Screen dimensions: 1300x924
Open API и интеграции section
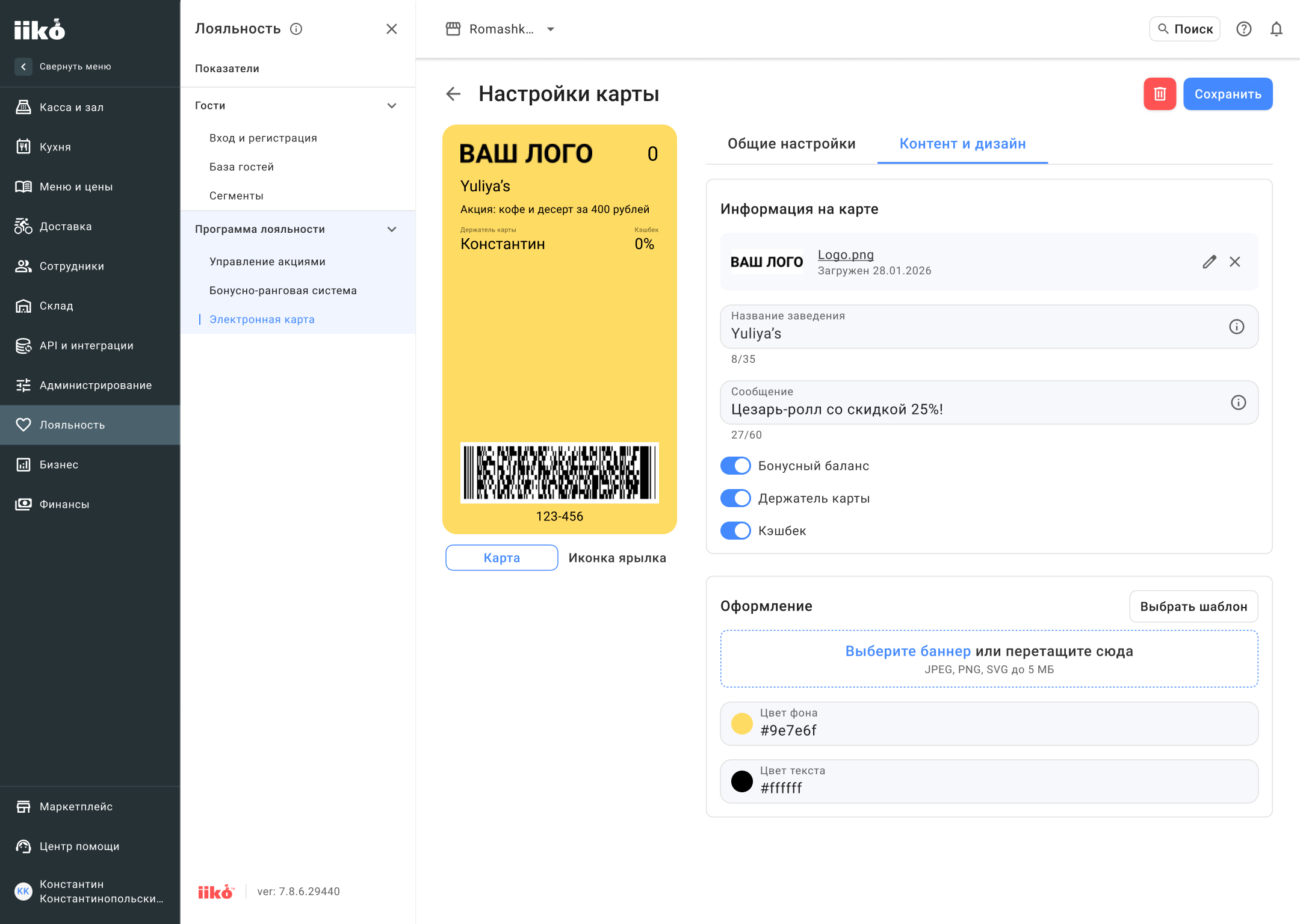90,345
